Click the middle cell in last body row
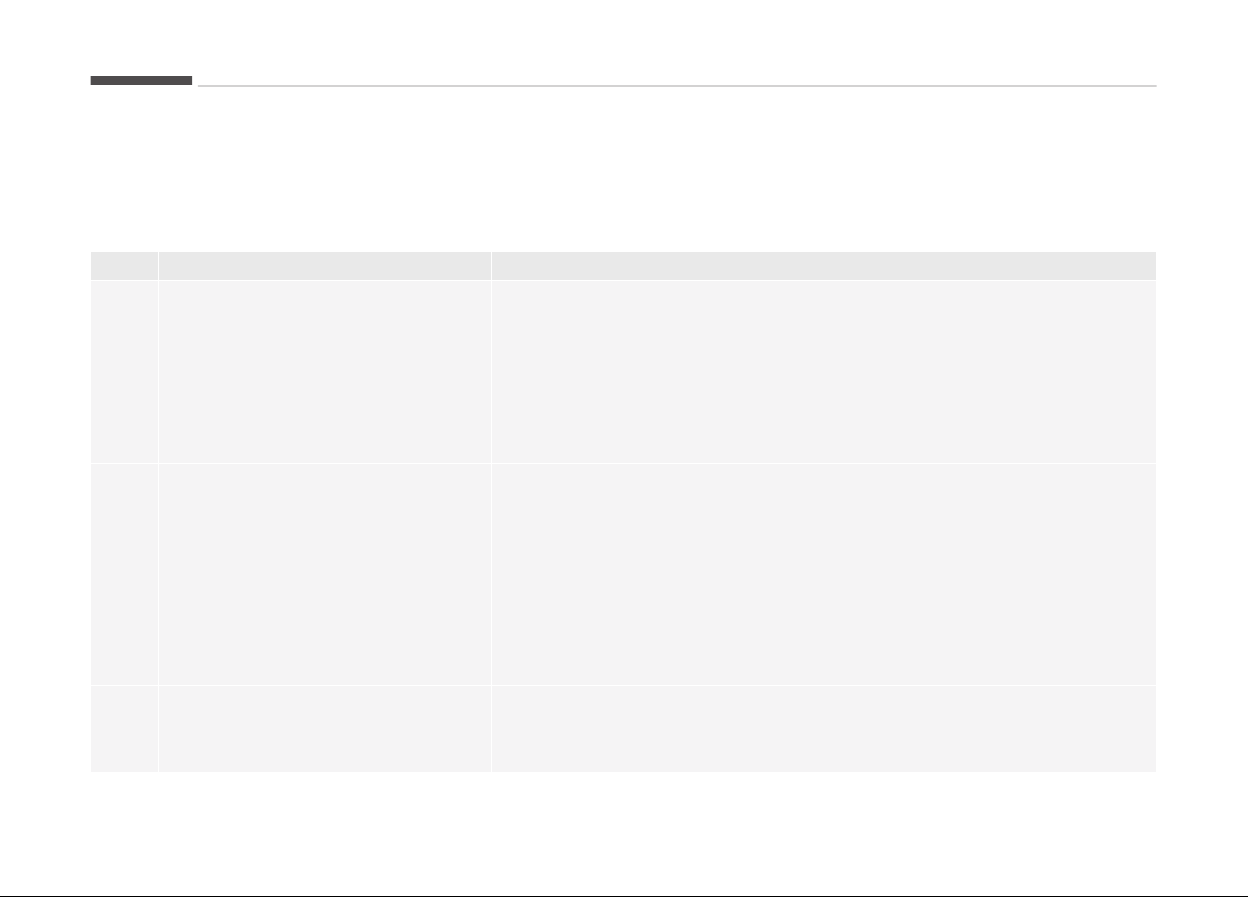Image resolution: width=1248 pixels, height=897 pixels. [325, 728]
